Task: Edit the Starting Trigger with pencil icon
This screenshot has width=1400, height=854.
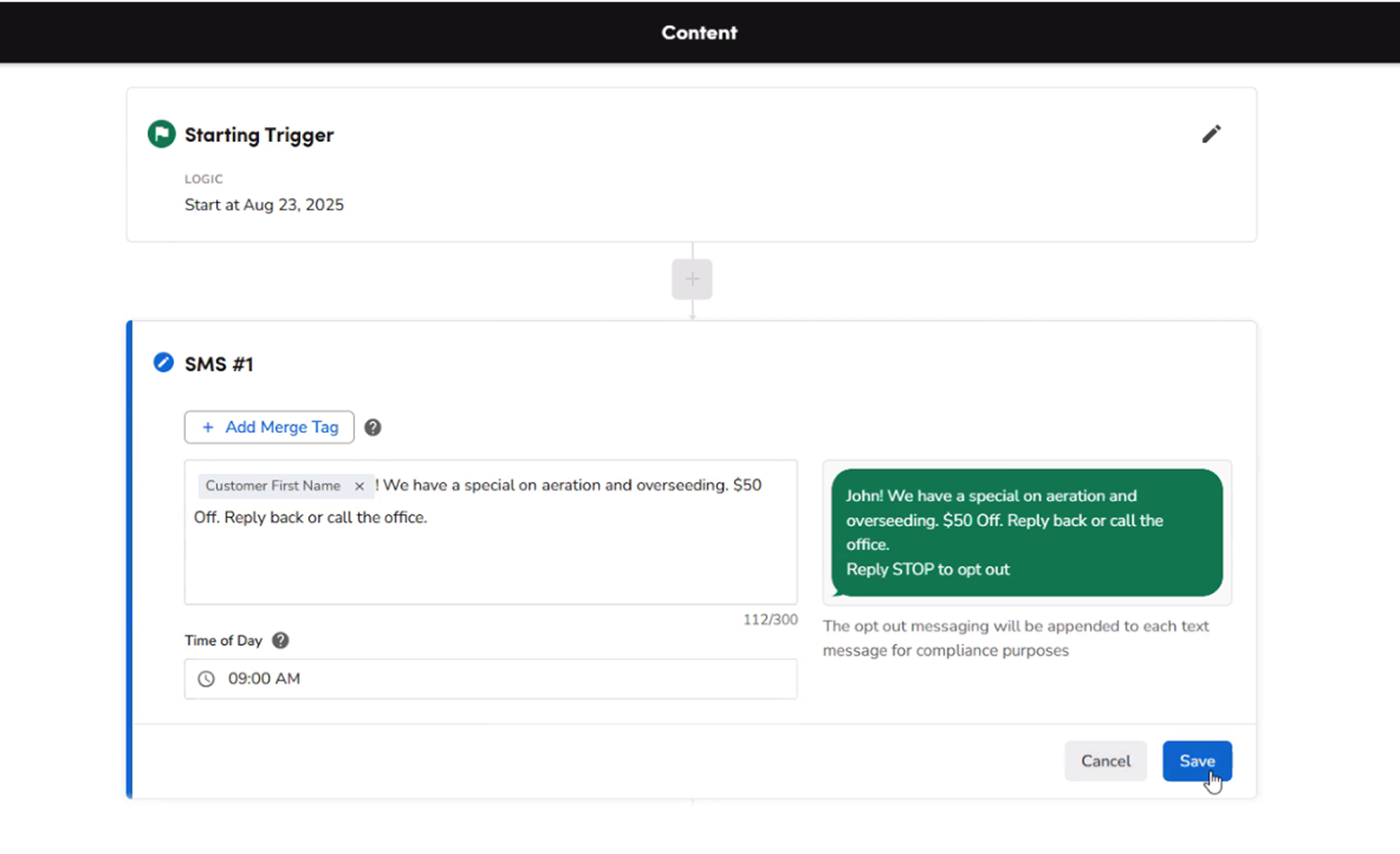Action: click(1211, 134)
